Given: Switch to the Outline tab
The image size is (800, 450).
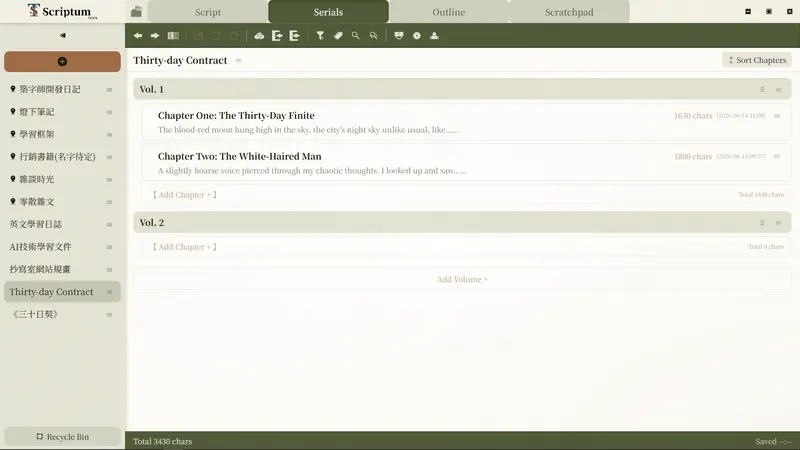Looking at the screenshot, I should [448, 12].
